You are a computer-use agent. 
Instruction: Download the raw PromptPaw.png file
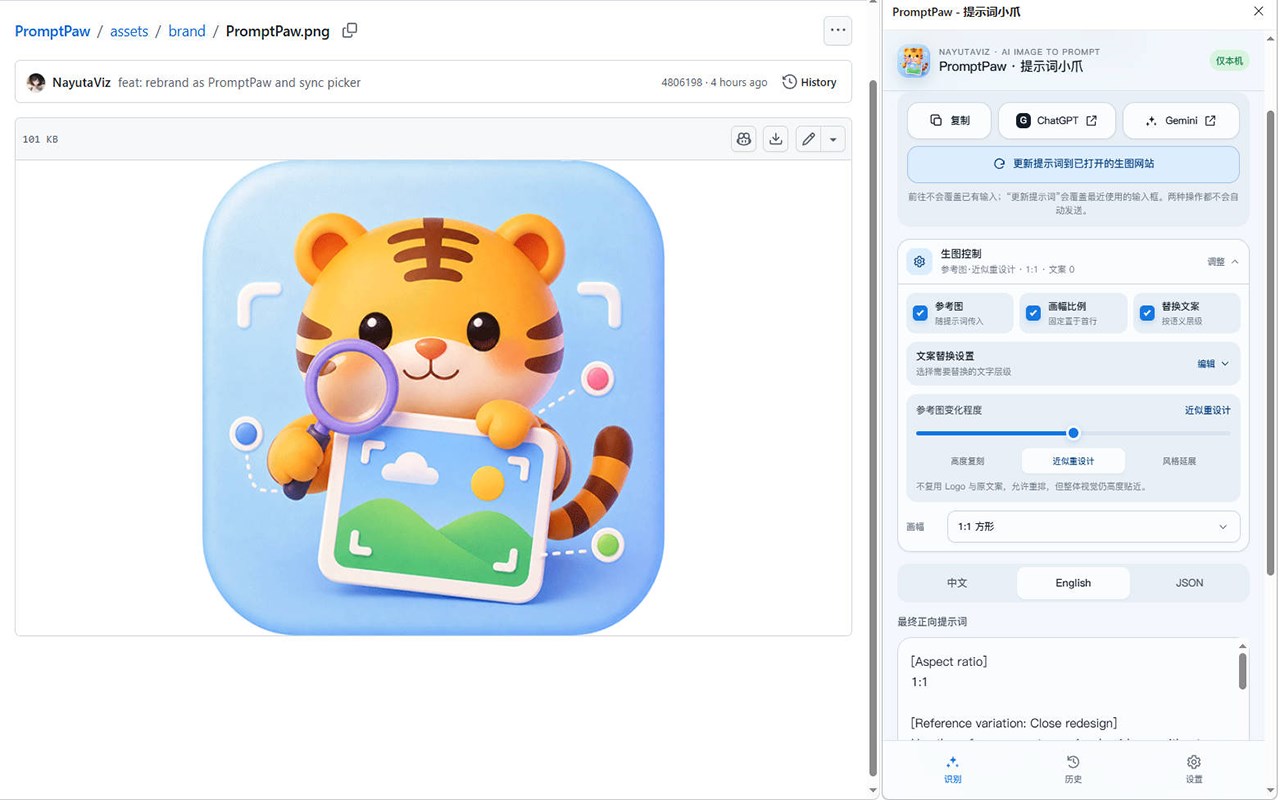click(776, 139)
